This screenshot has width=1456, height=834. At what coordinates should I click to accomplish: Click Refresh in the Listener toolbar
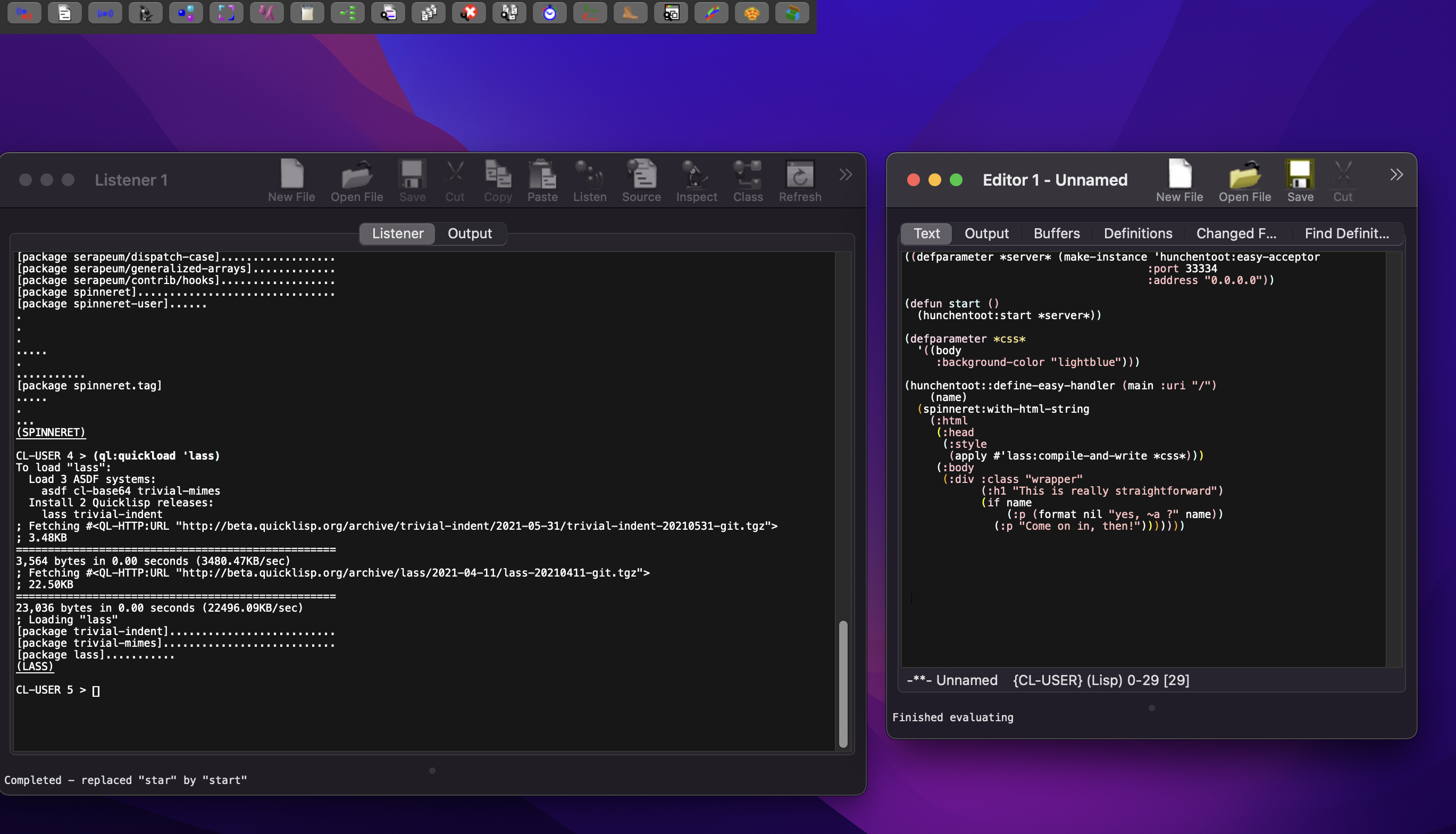799,181
